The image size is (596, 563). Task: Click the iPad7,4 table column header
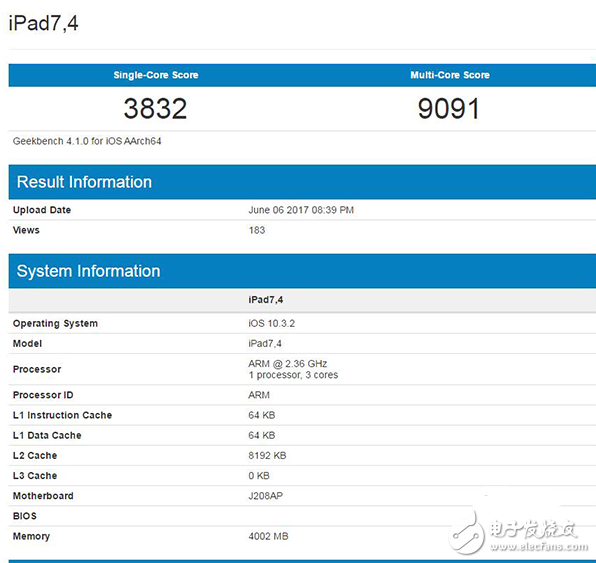coord(266,300)
